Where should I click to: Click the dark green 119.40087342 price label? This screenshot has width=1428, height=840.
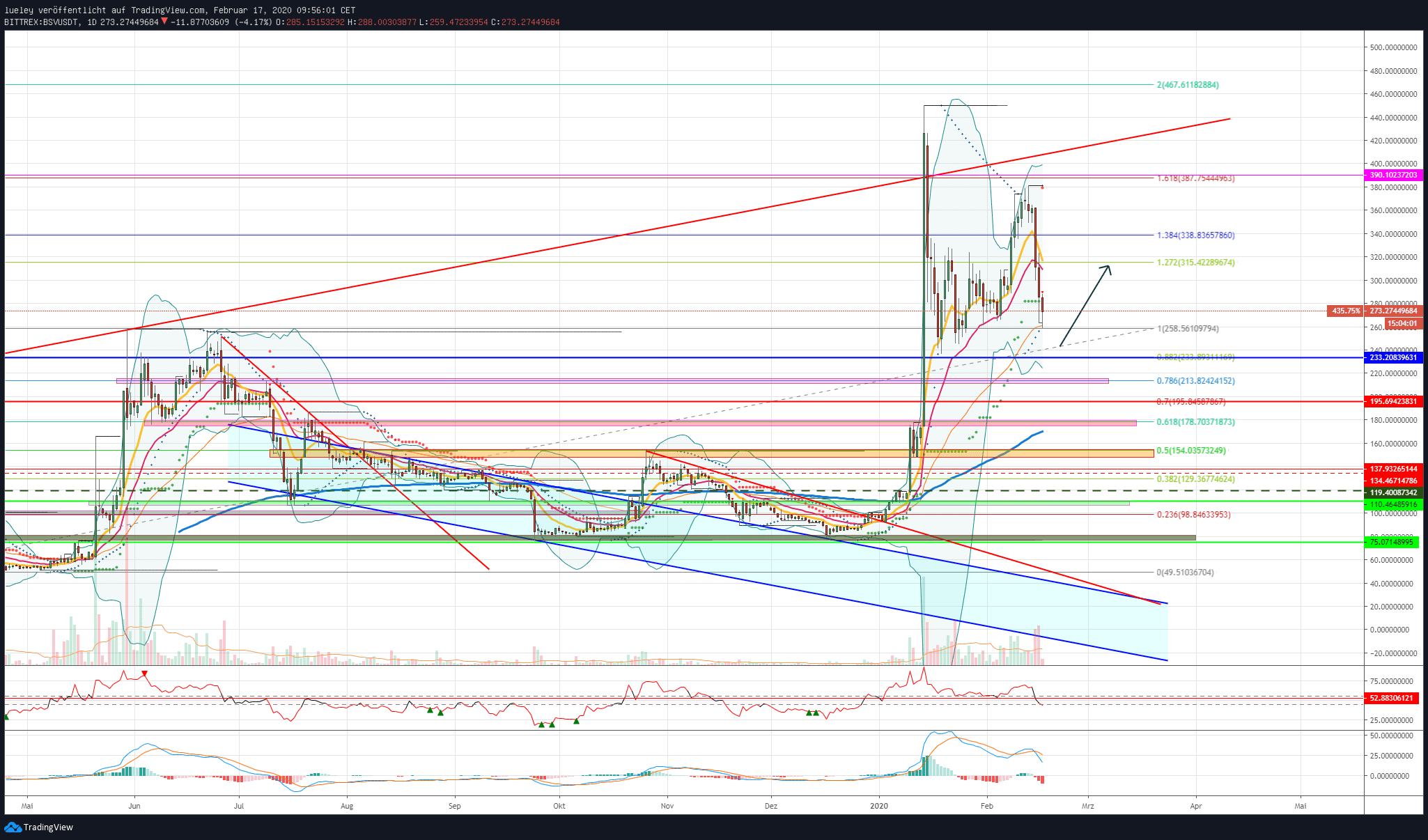coord(1392,492)
